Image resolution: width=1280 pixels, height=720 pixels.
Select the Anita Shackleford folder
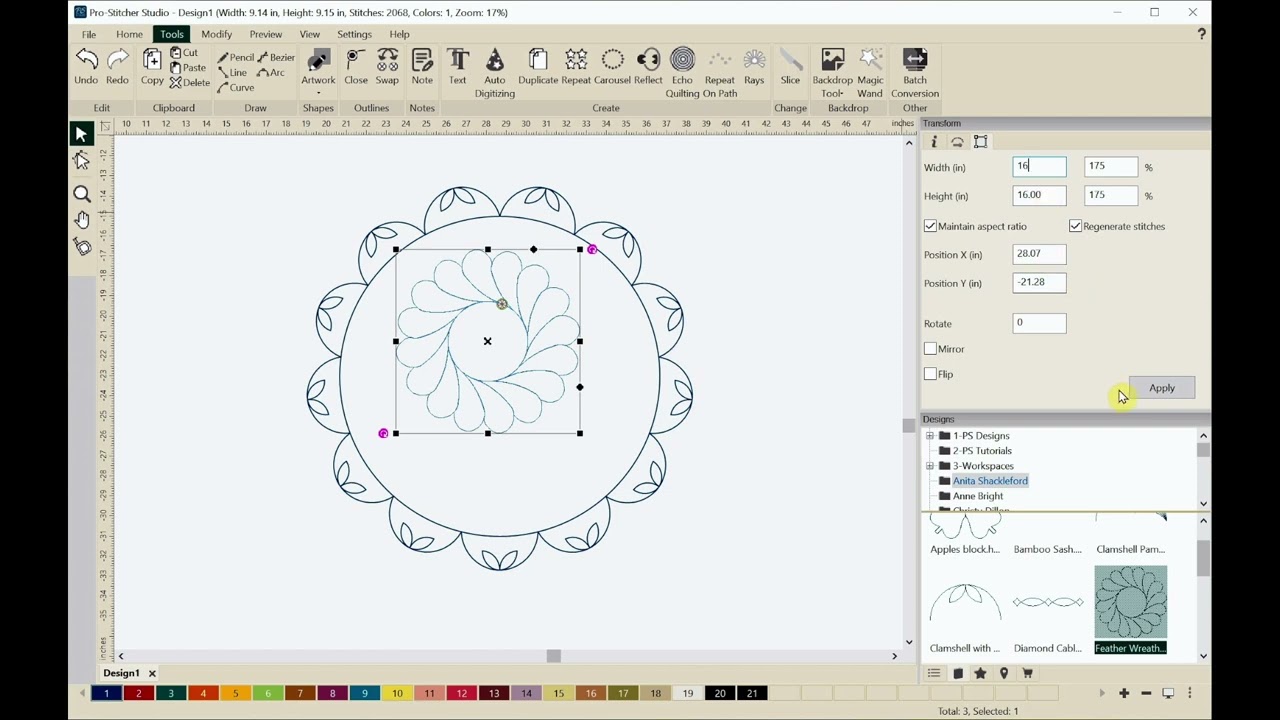tap(990, 481)
